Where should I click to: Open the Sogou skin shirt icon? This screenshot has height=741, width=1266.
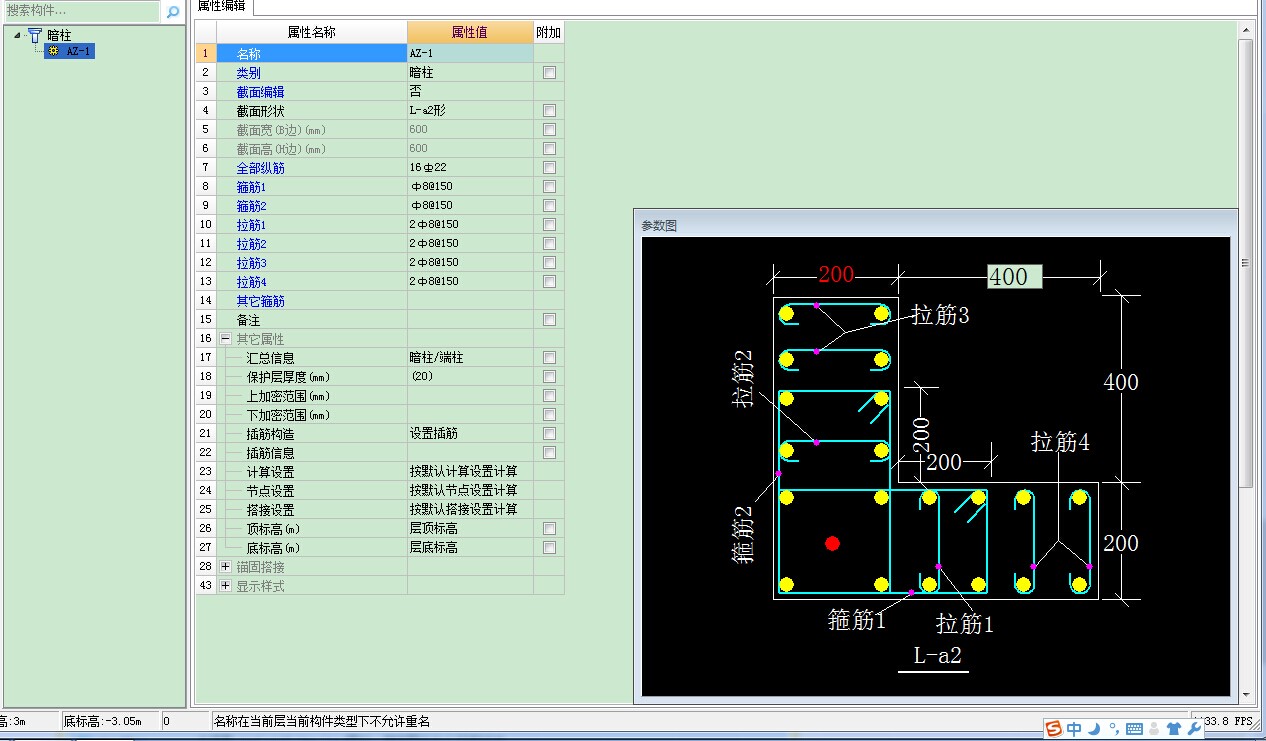tap(1174, 729)
